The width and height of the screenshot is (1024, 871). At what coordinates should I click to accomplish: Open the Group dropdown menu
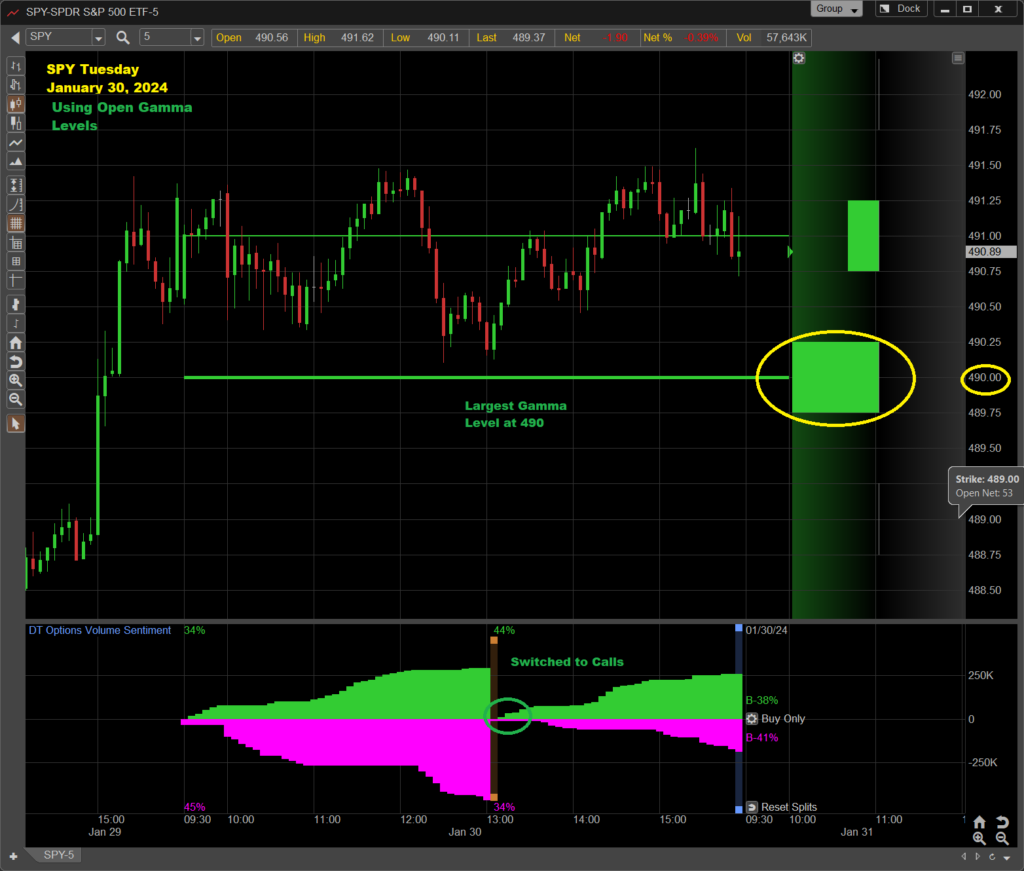click(x=837, y=9)
